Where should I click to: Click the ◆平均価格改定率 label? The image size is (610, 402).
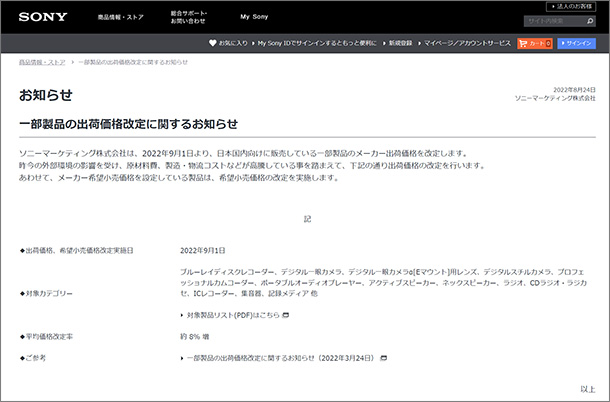(46, 337)
